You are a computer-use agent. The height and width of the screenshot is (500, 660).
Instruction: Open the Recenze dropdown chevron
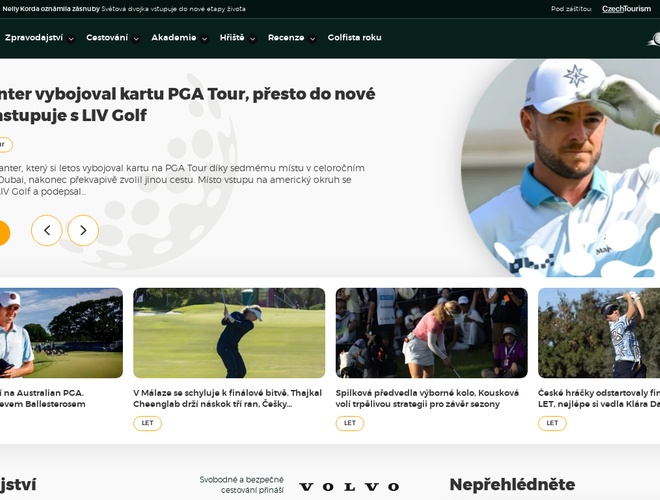(312, 39)
